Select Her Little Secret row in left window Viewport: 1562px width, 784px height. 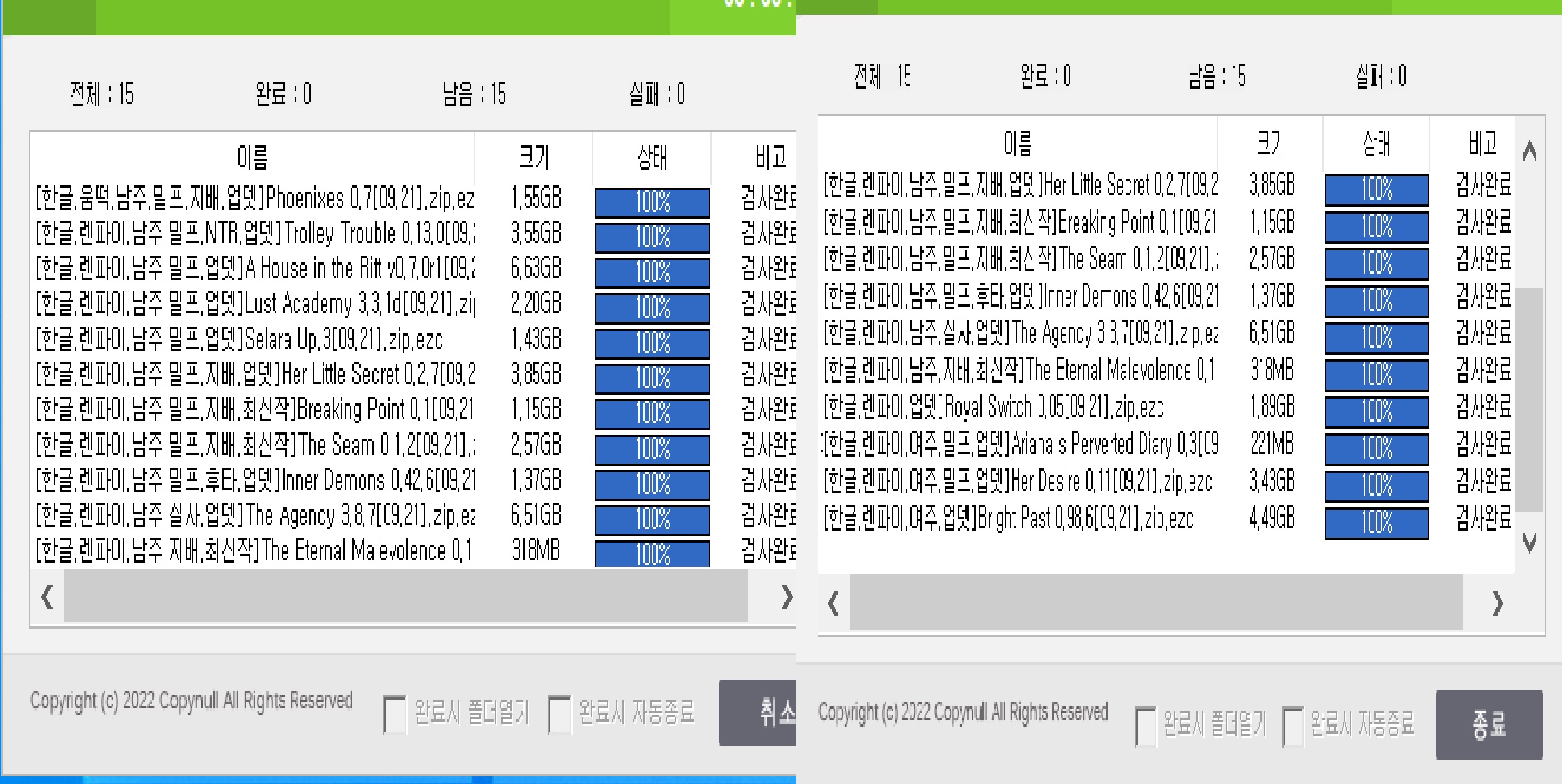coord(414,376)
